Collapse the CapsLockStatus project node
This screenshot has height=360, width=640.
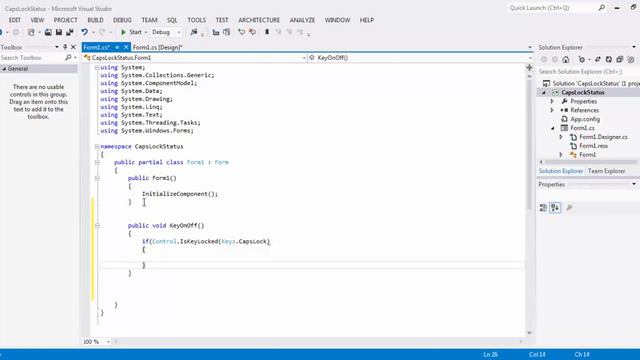coord(544,93)
